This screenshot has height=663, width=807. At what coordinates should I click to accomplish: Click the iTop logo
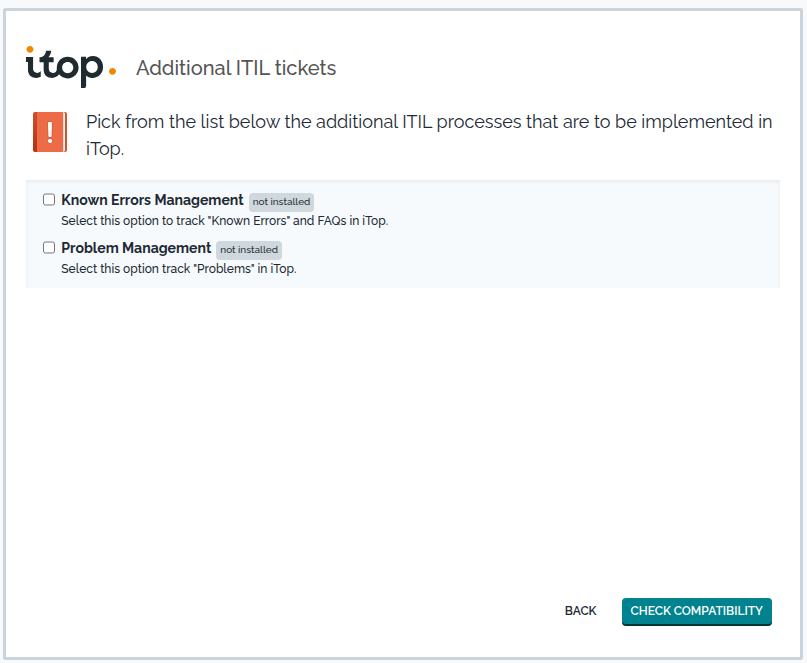pos(71,67)
